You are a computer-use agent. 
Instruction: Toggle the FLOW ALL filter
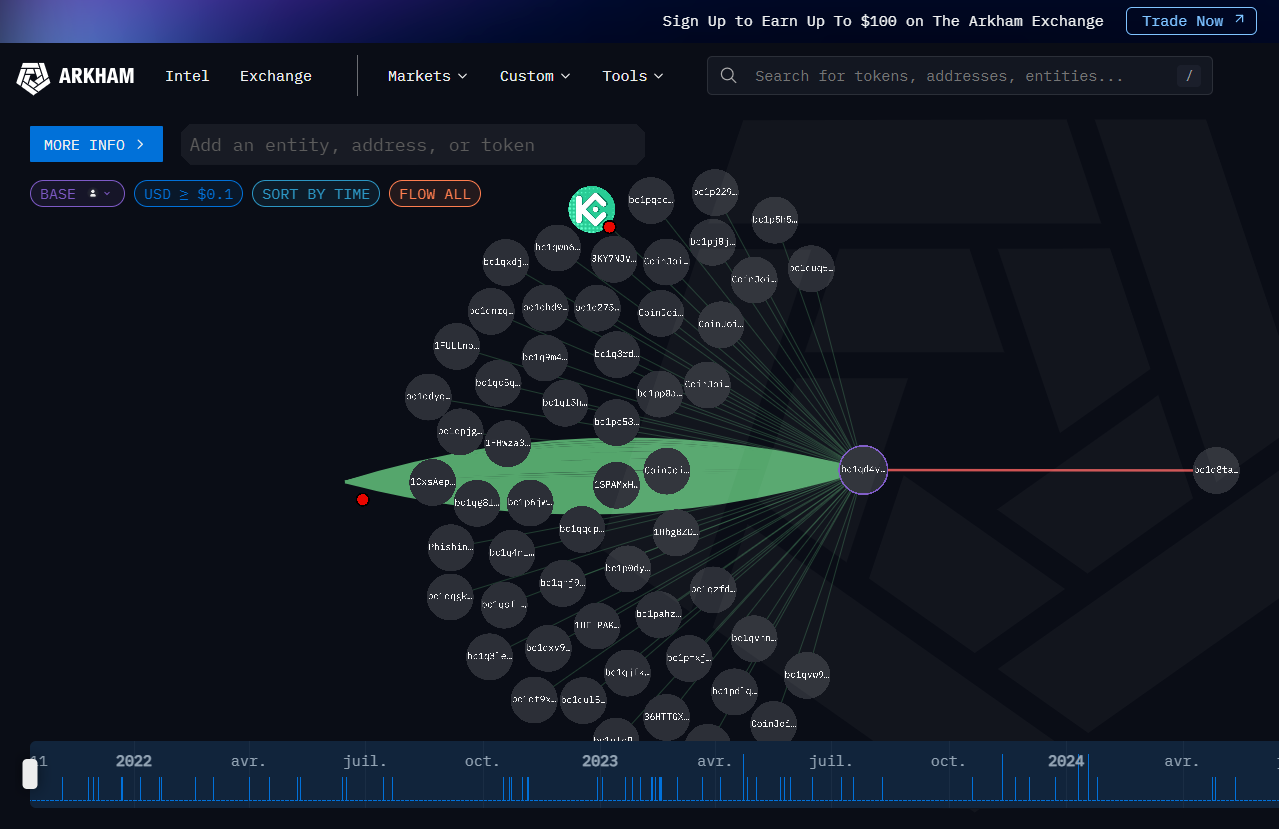click(x=434, y=193)
